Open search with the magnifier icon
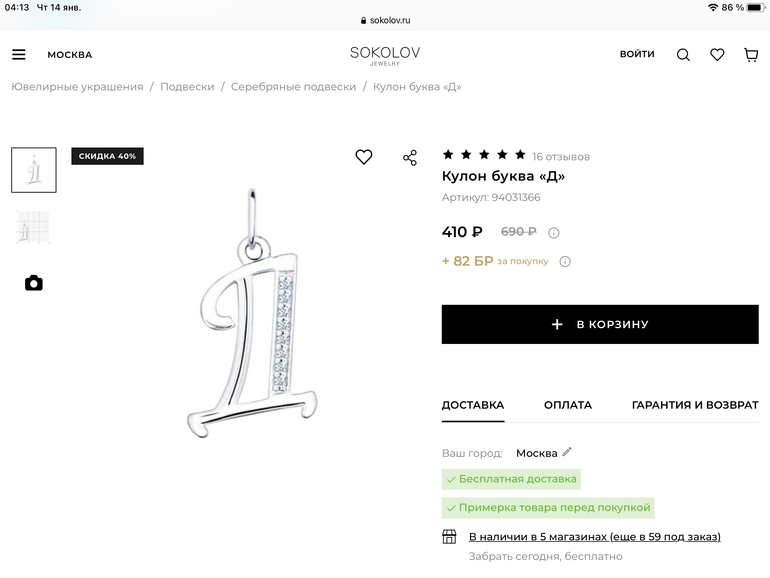The image size is (770, 578). coord(683,55)
